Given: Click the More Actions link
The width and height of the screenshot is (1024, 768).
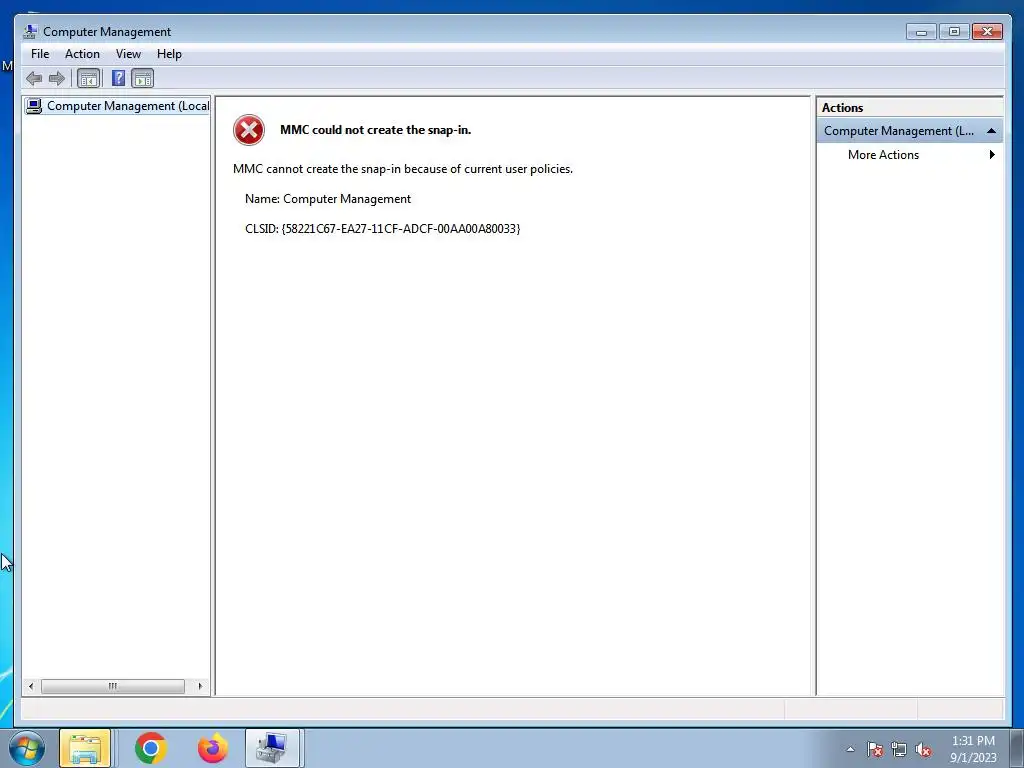Looking at the screenshot, I should (x=883, y=155).
